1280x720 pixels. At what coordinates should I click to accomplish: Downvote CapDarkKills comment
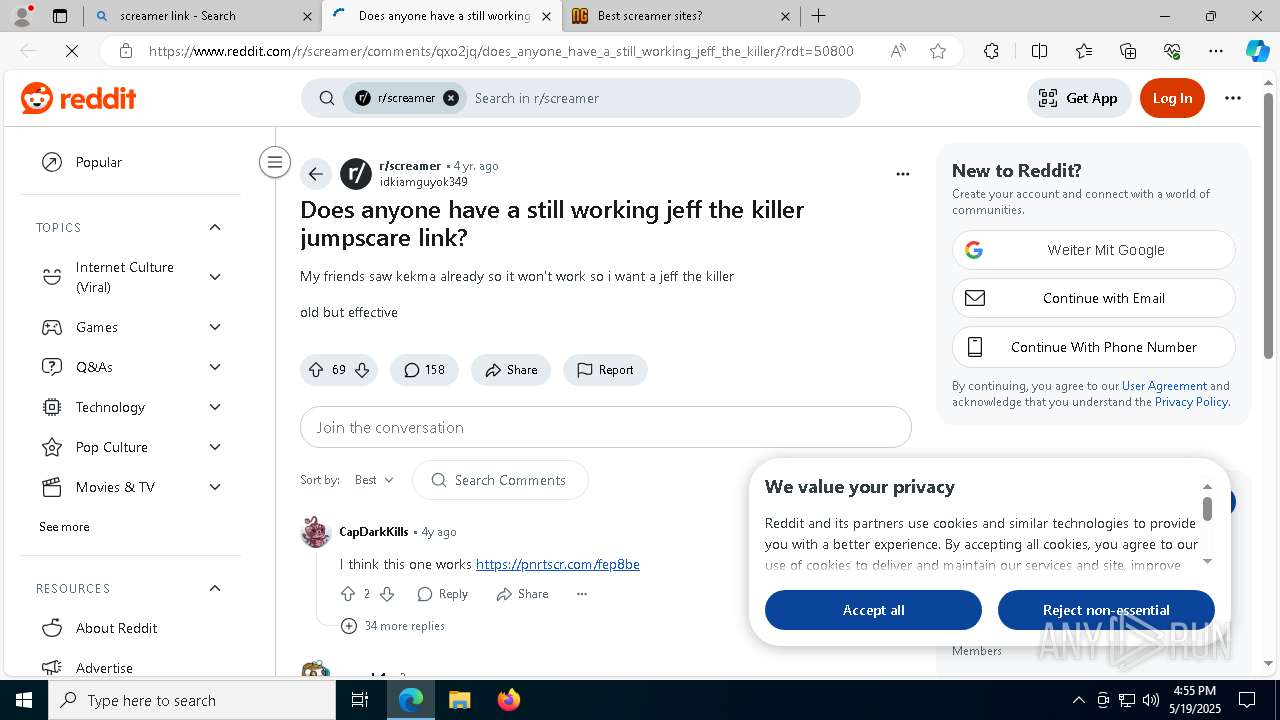tap(387, 594)
